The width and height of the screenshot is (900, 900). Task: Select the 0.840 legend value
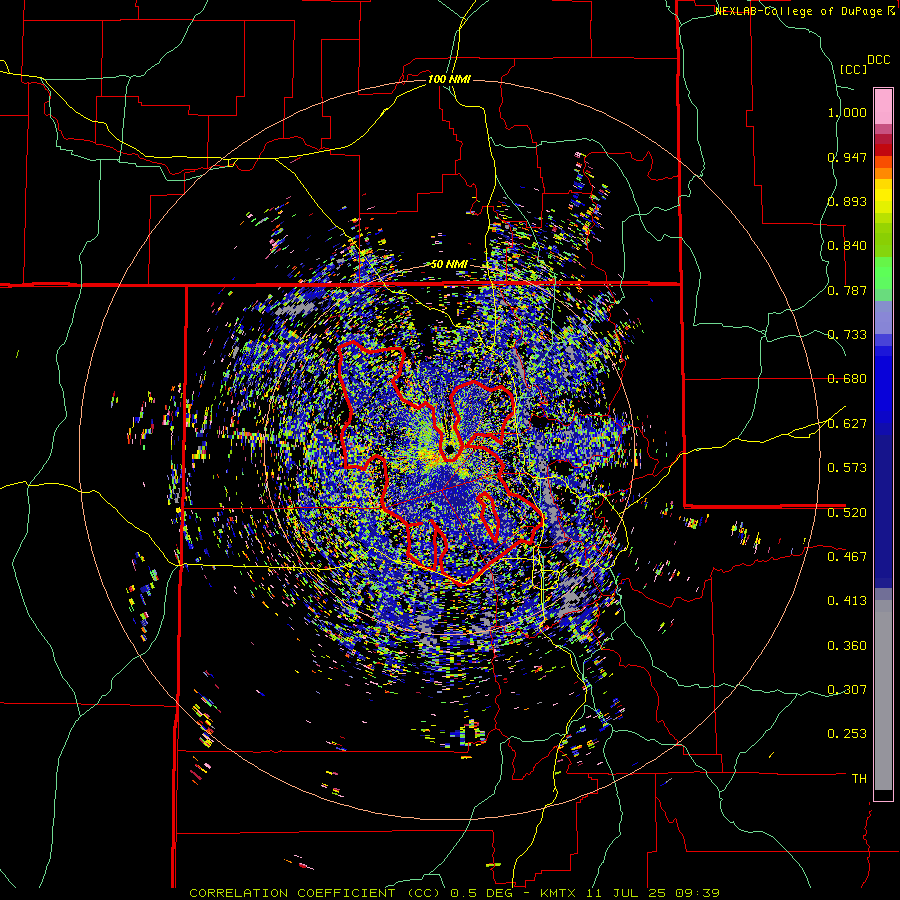[x=847, y=246]
